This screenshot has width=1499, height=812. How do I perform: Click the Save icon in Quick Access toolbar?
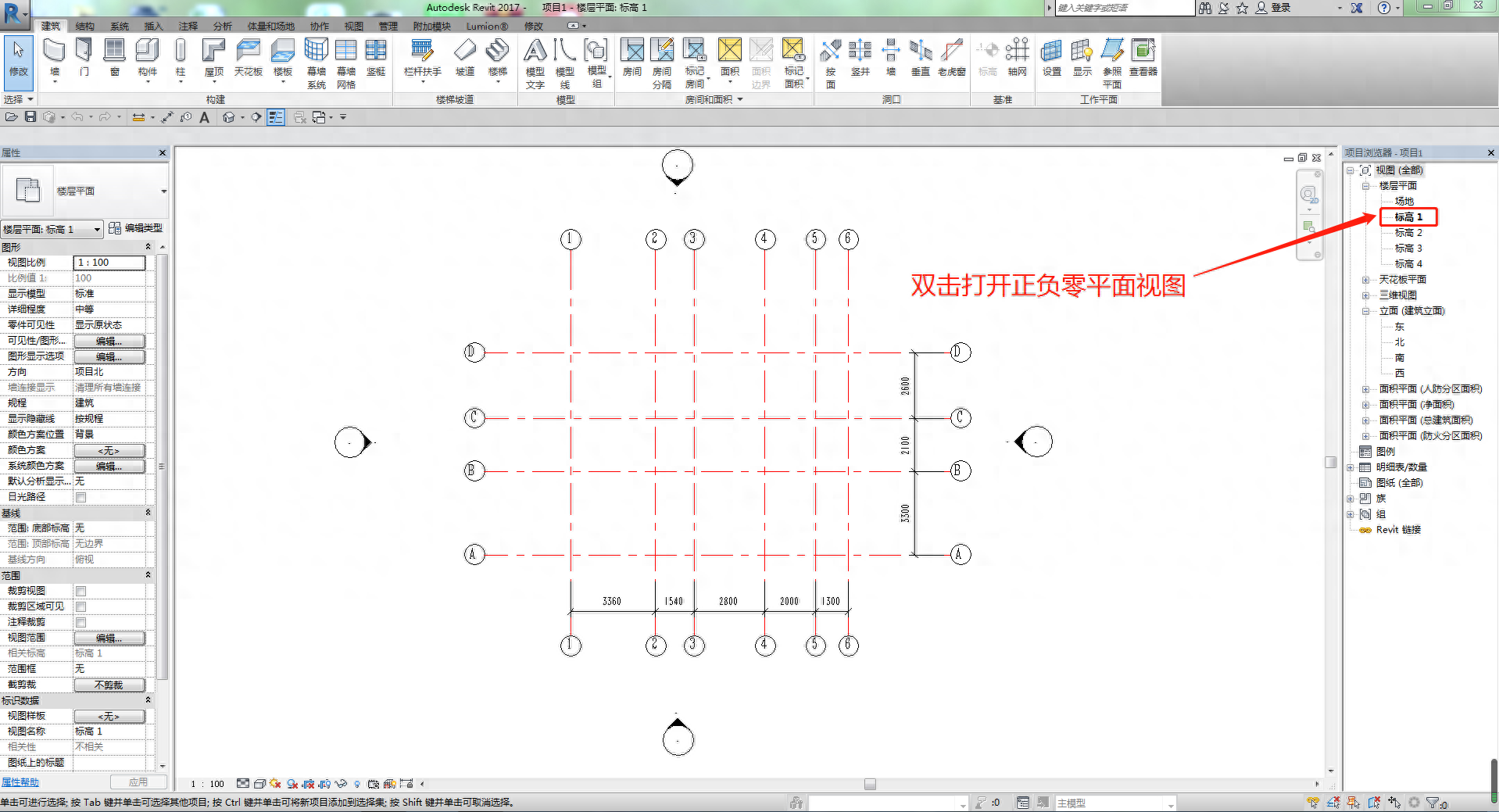(30, 117)
